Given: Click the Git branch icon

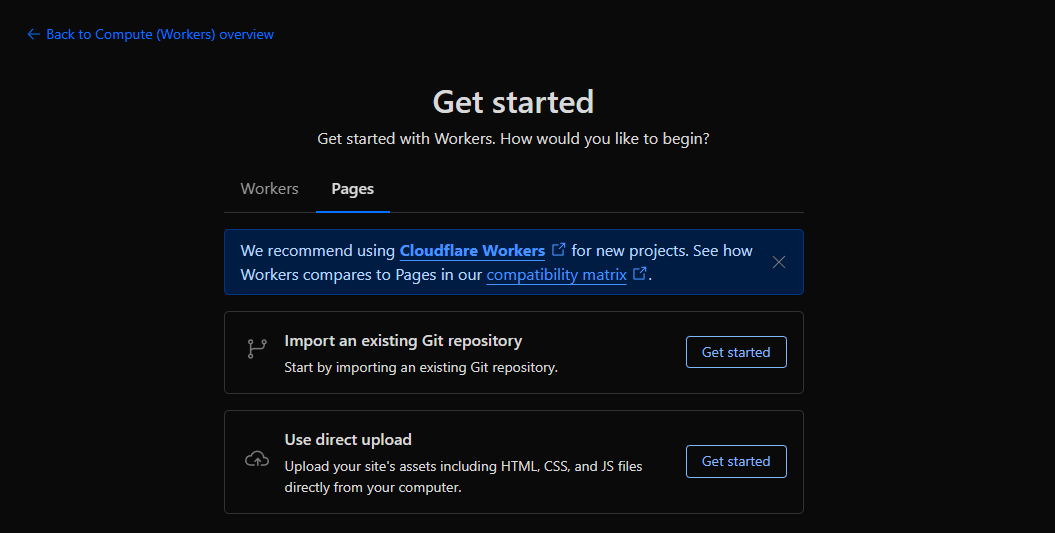Looking at the screenshot, I should (x=257, y=349).
